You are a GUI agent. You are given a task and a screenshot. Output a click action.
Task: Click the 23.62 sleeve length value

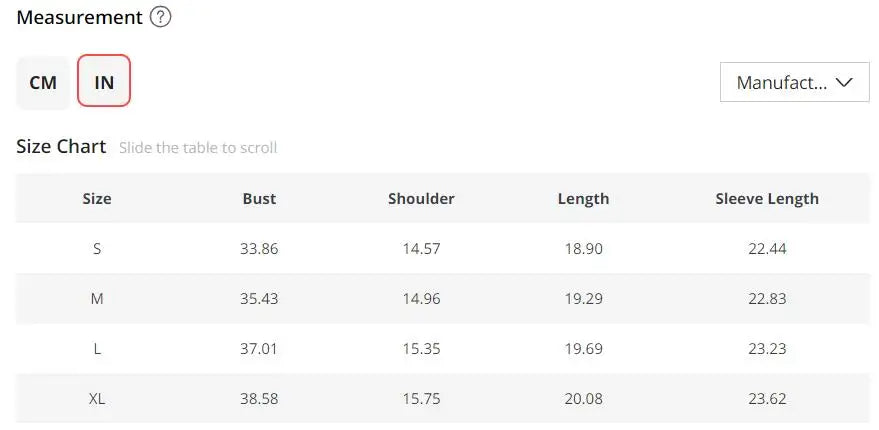[x=767, y=398]
